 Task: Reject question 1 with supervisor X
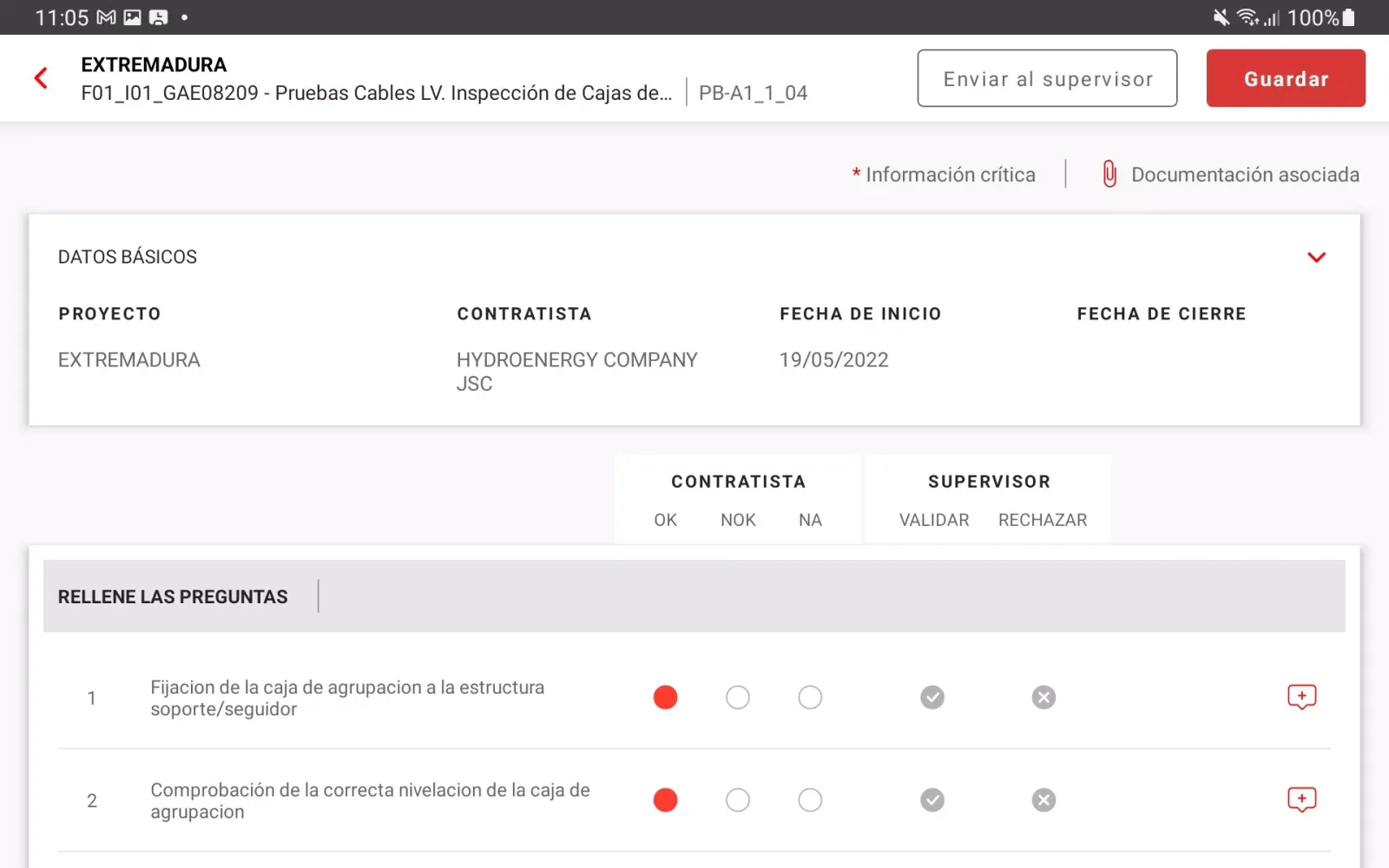point(1043,697)
